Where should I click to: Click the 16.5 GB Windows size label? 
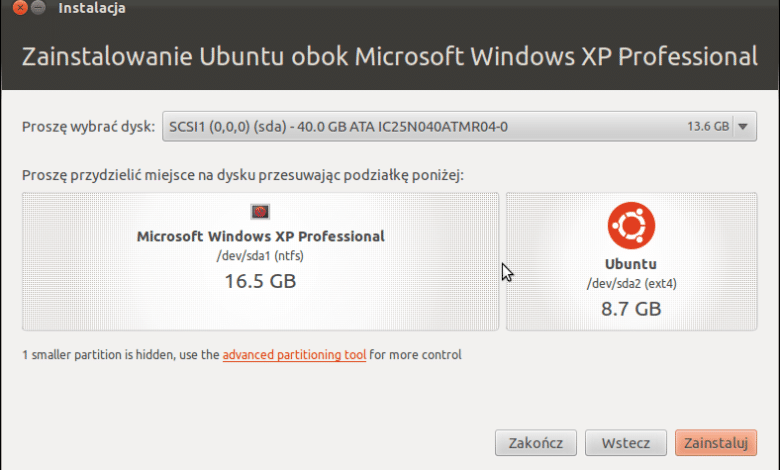point(260,281)
